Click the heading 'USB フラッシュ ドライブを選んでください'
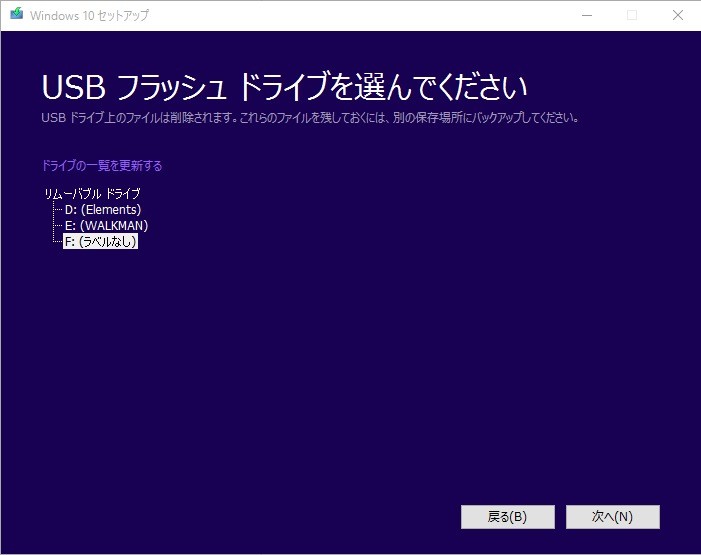The height and width of the screenshot is (555, 701). pyautogui.click(x=284, y=86)
